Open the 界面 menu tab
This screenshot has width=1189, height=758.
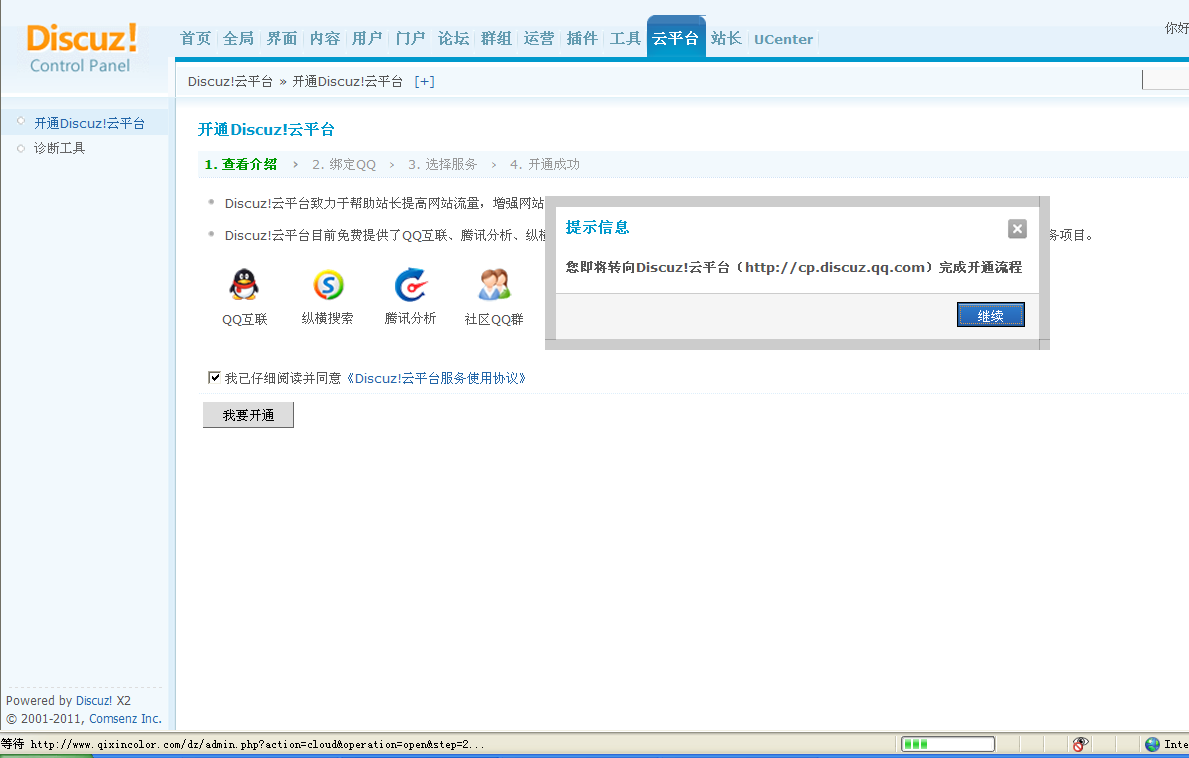coord(282,39)
